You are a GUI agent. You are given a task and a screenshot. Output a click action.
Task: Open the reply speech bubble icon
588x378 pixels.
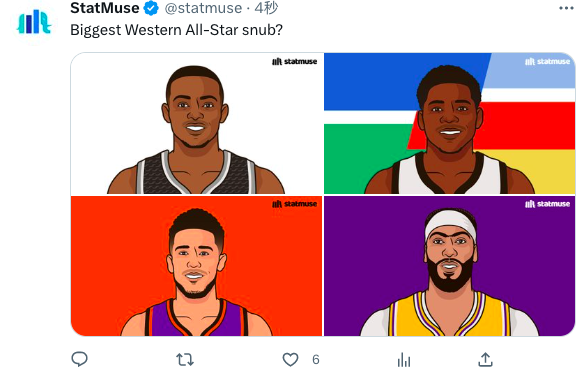[80, 359]
